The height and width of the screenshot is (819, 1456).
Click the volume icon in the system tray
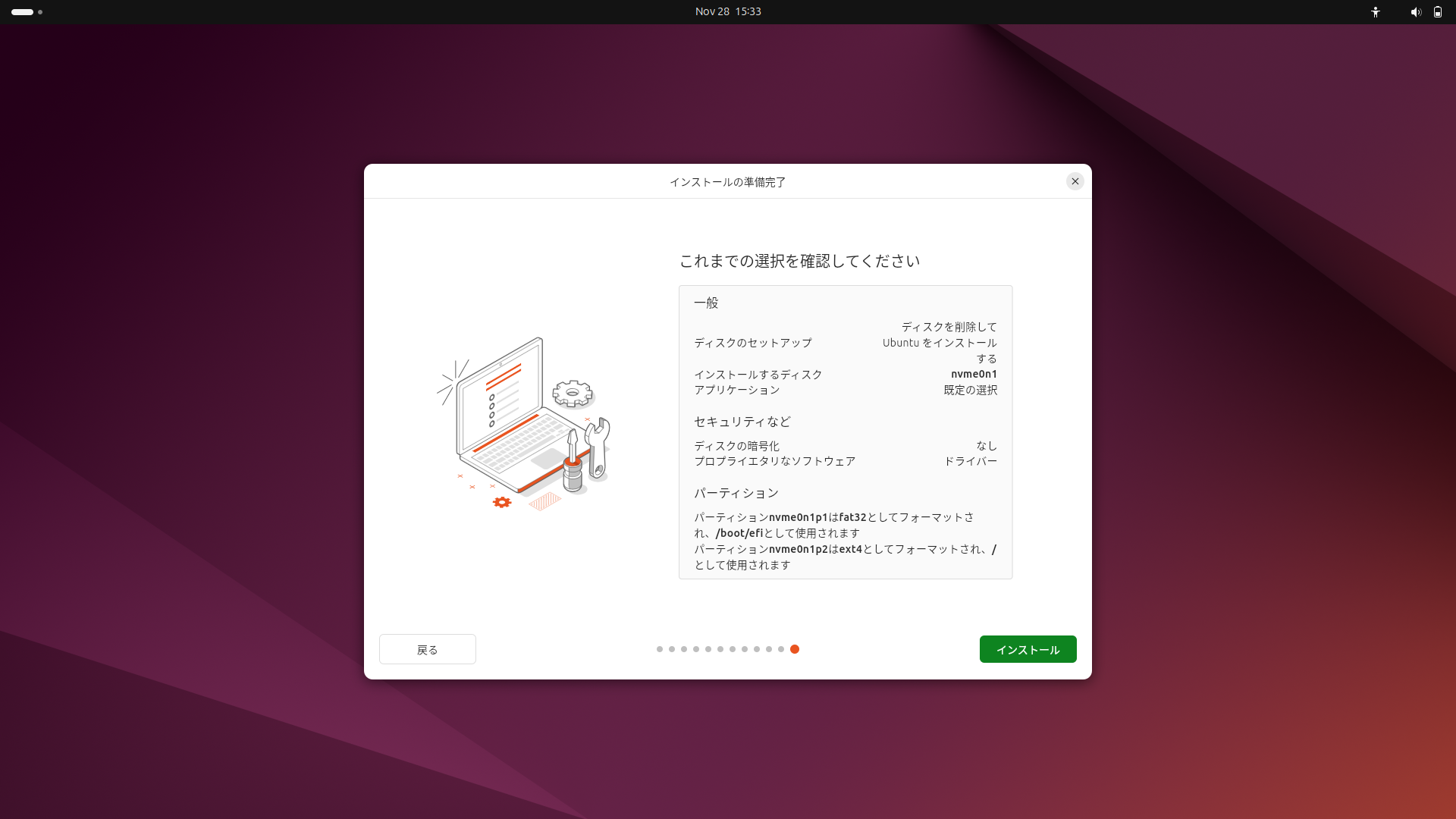pyautogui.click(x=1415, y=12)
